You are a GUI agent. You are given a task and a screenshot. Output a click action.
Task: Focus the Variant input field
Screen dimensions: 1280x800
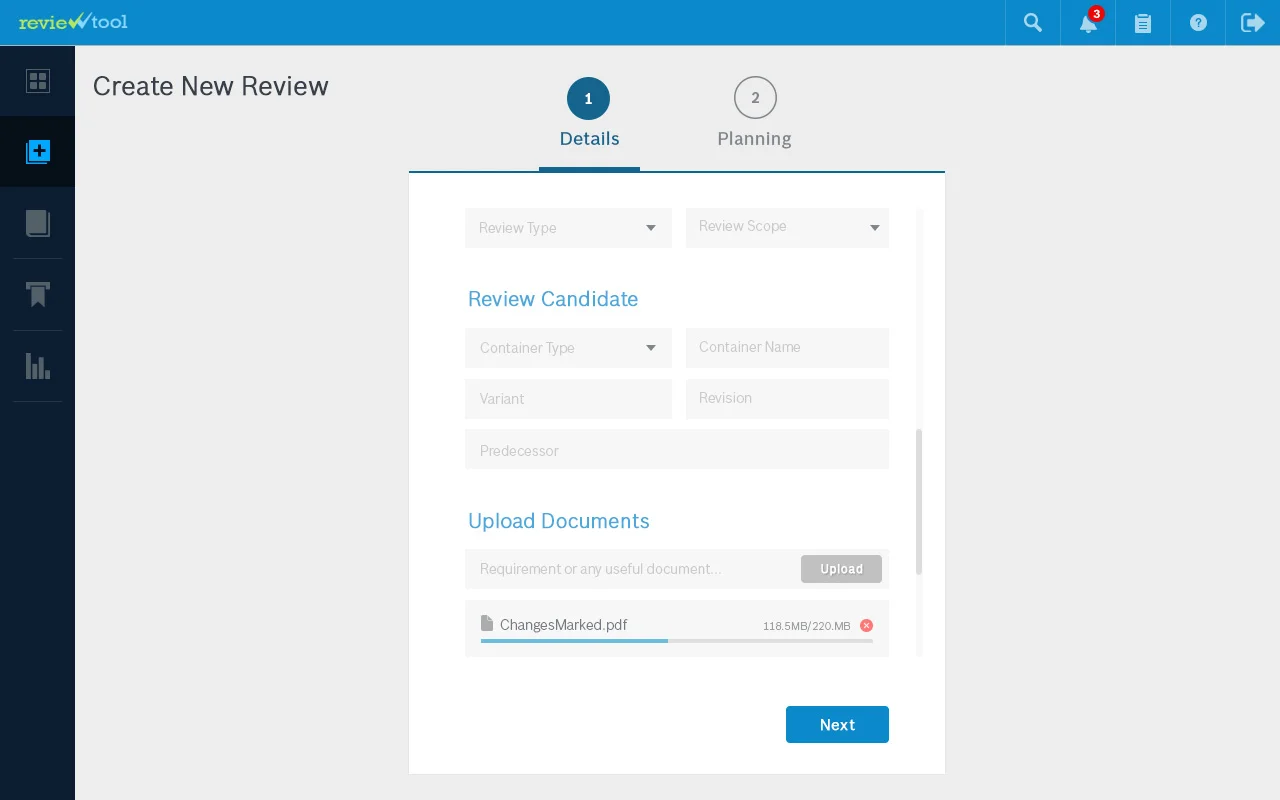coord(568,399)
